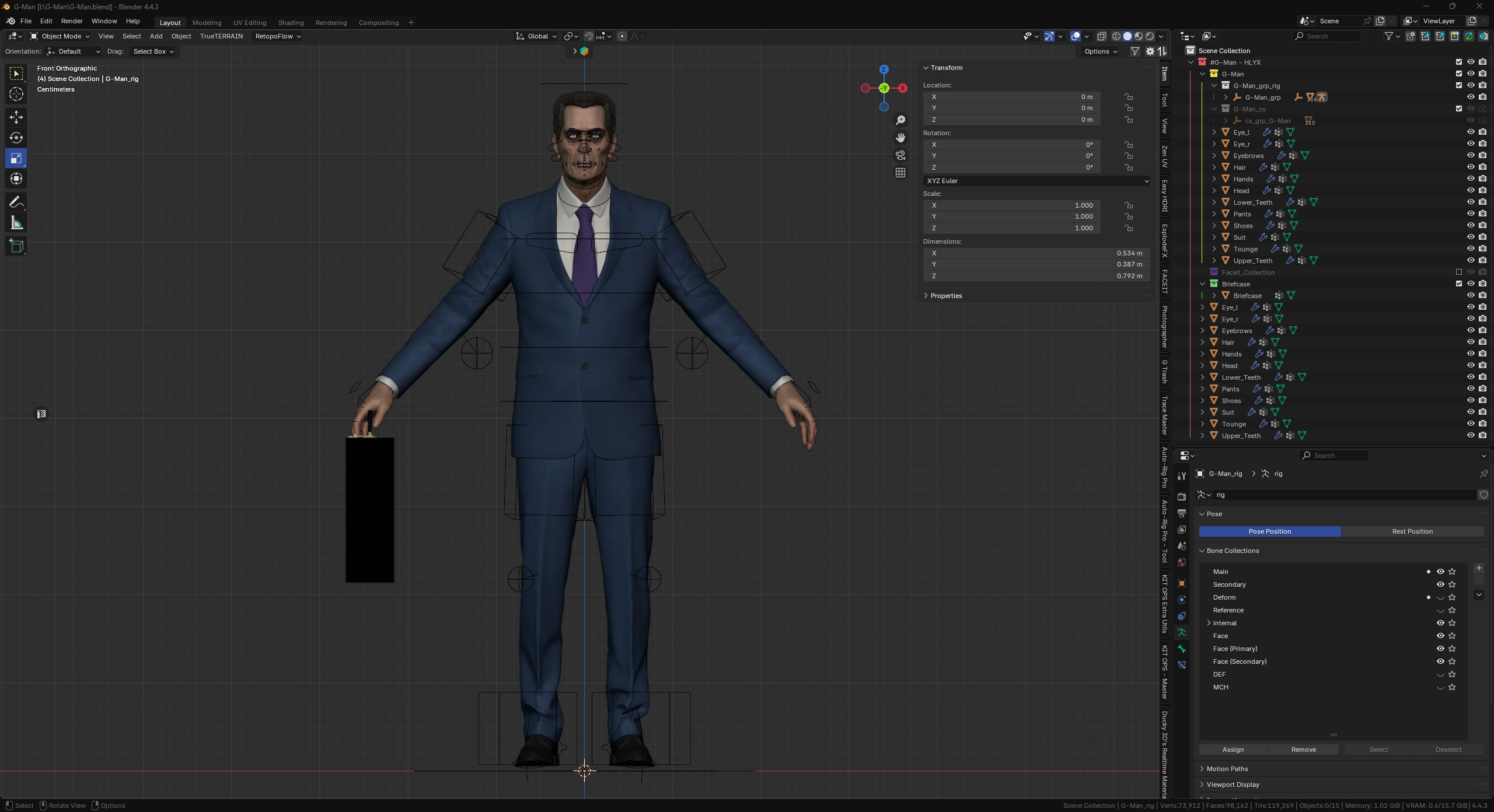Show the Deform bone collection
Image resolution: width=1494 pixels, height=812 pixels.
(x=1440, y=597)
